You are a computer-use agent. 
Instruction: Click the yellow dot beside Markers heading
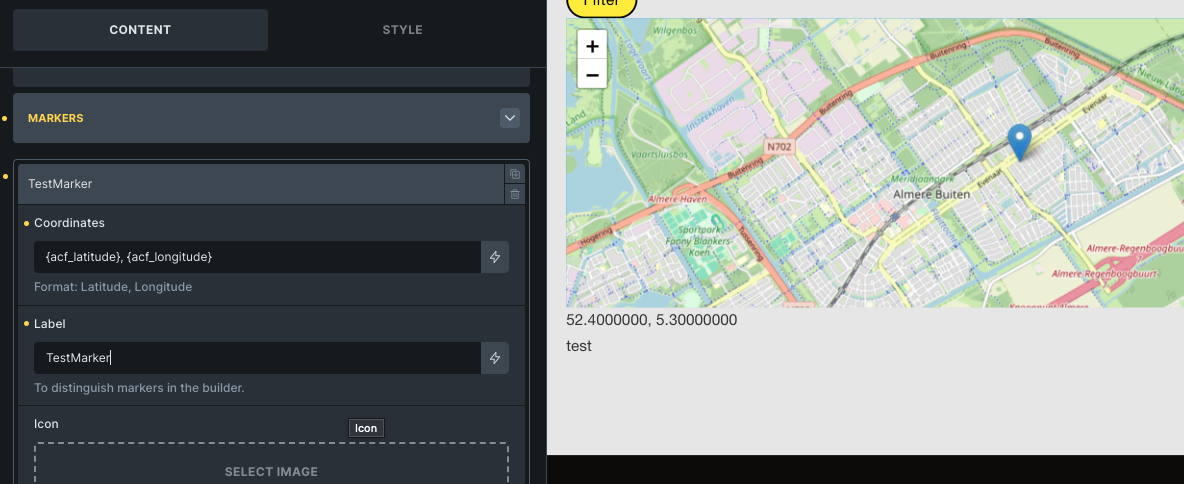[x=5, y=118]
